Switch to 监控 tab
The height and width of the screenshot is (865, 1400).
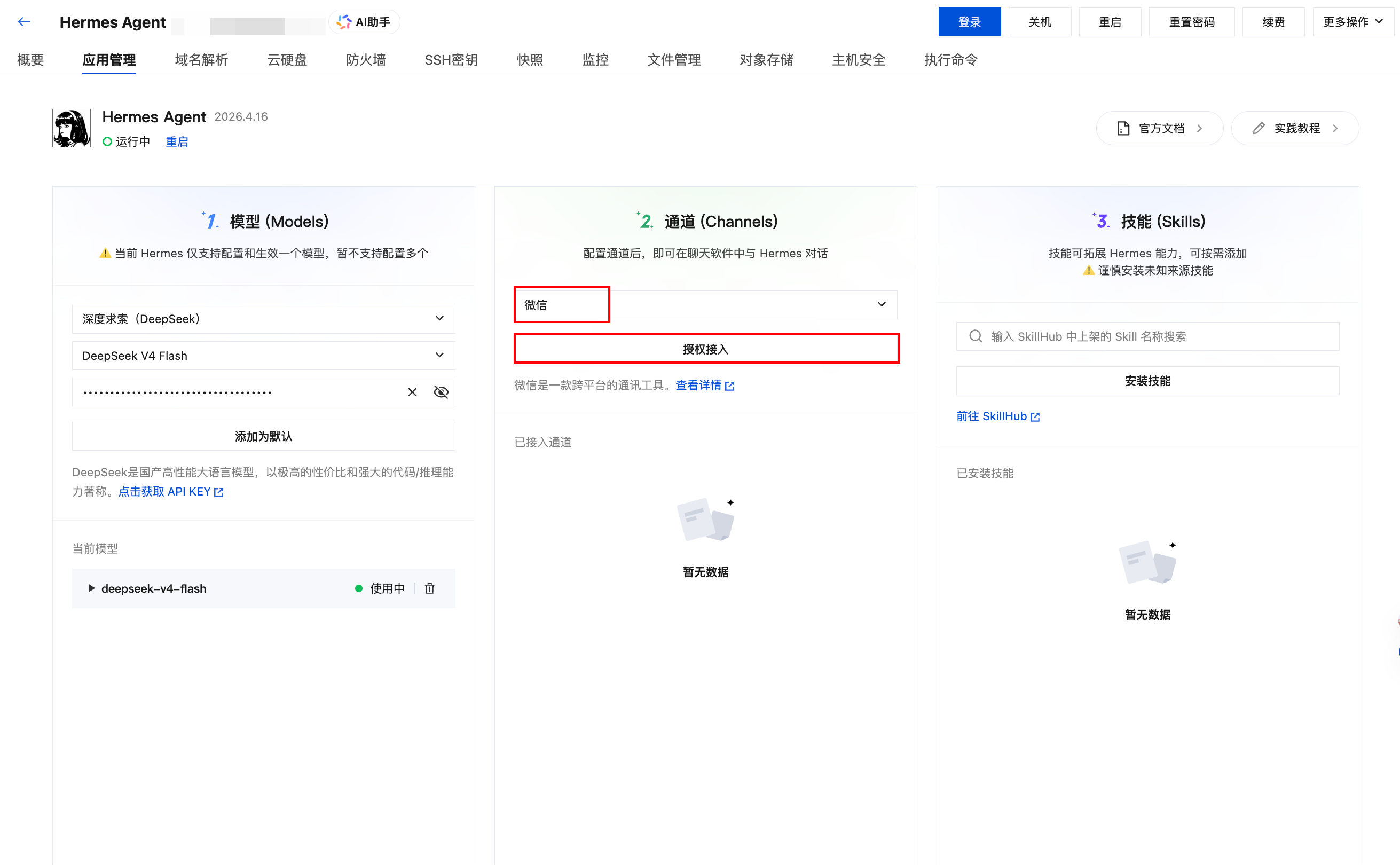click(x=595, y=59)
